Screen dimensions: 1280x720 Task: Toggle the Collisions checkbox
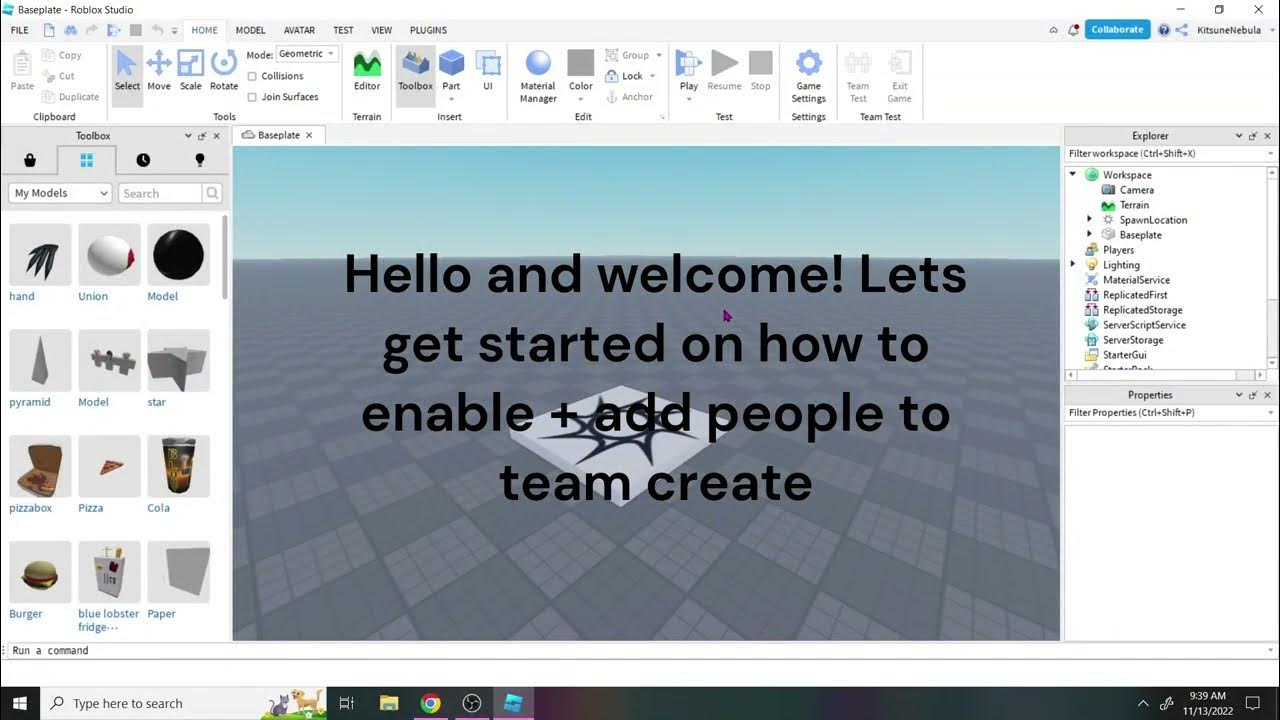click(252, 76)
